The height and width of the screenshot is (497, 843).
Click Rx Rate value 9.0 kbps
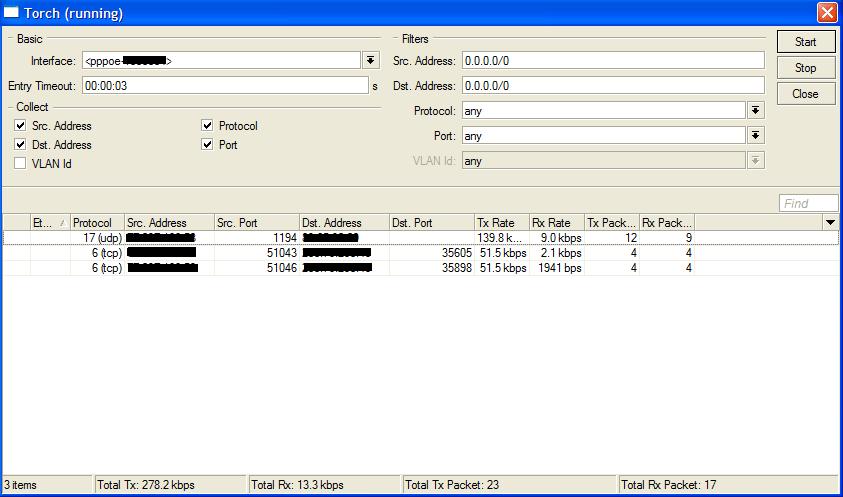pos(562,238)
